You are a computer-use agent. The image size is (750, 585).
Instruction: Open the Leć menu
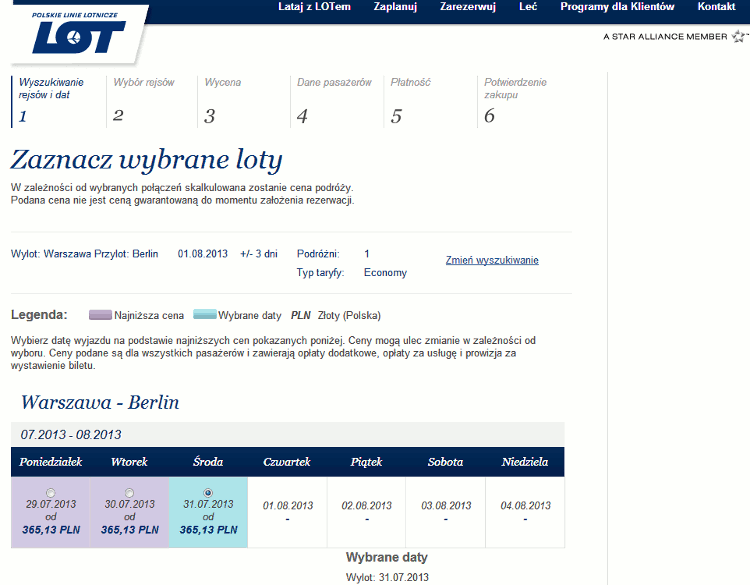point(528,7)
